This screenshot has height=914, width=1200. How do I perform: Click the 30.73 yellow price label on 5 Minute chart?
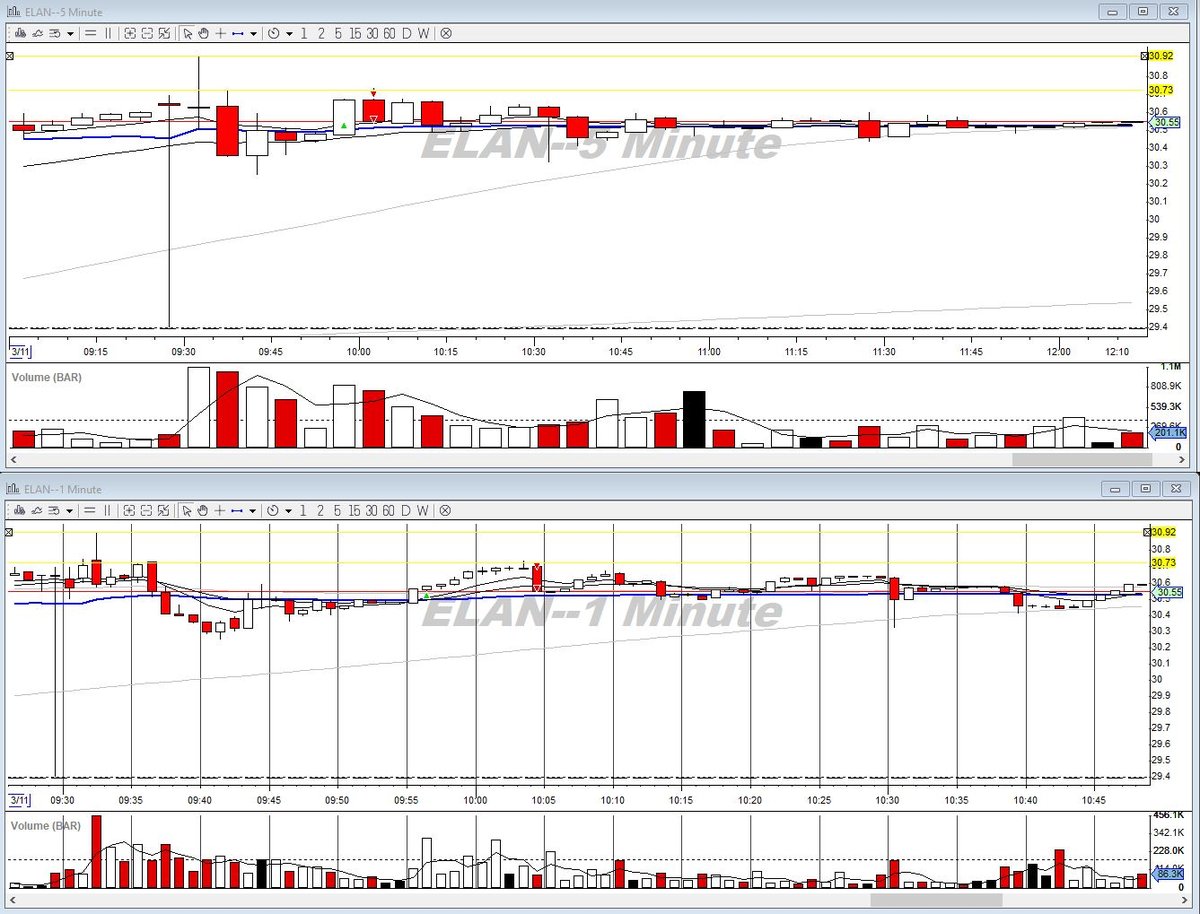(x=1160, y=90)
